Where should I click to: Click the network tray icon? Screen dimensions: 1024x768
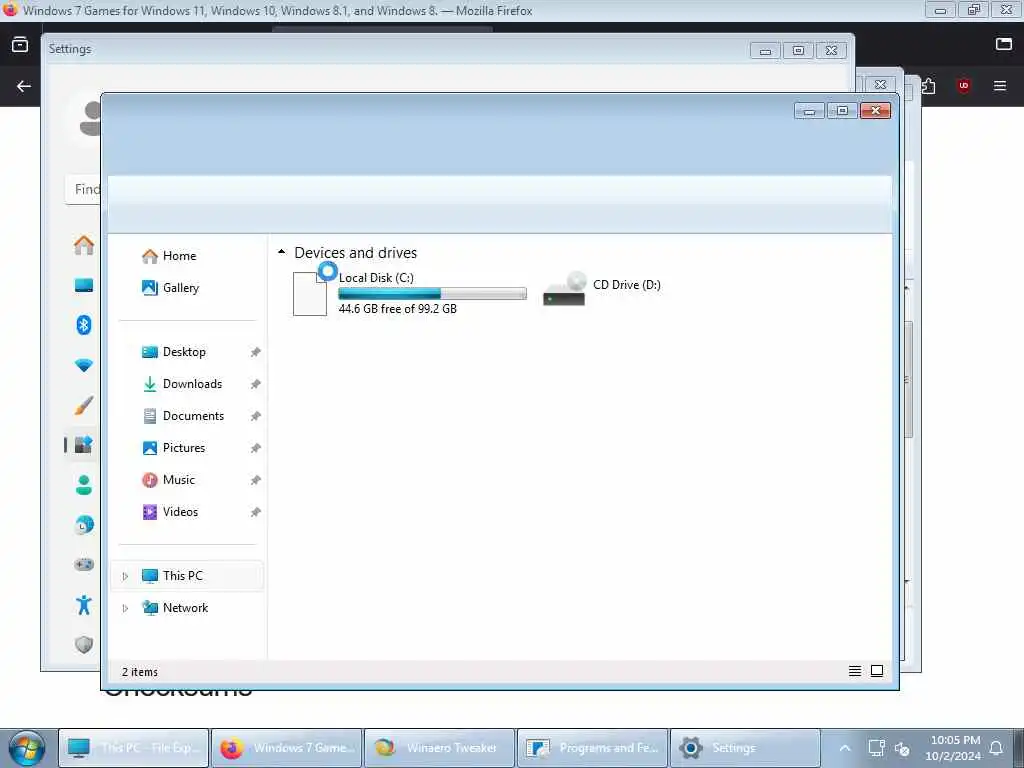[876, 748]
